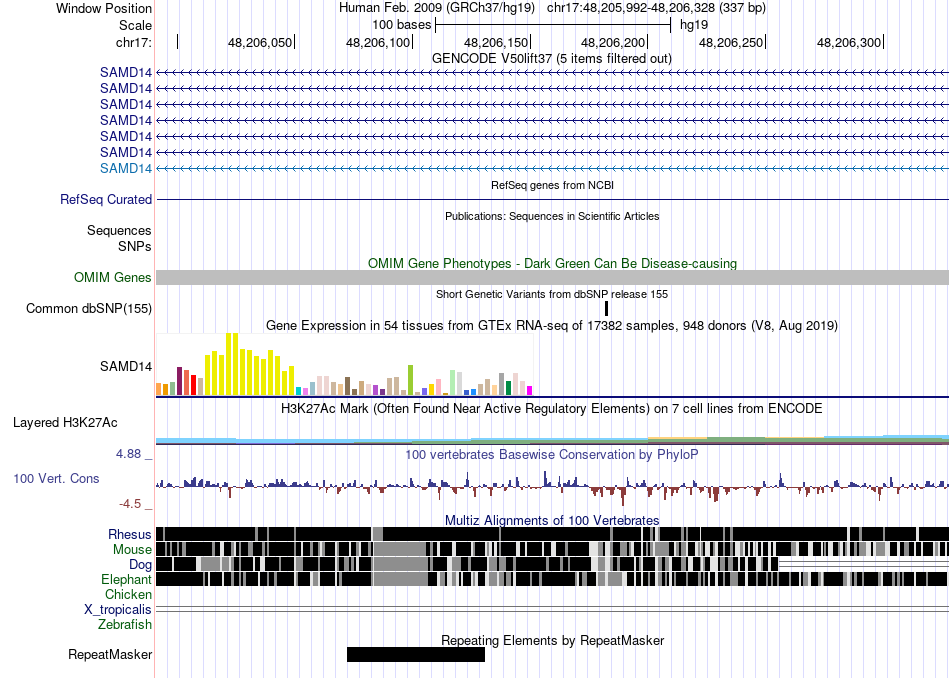The image size is (950, 678).
Task: Click the chr17: ruler label
Action: 133,42
